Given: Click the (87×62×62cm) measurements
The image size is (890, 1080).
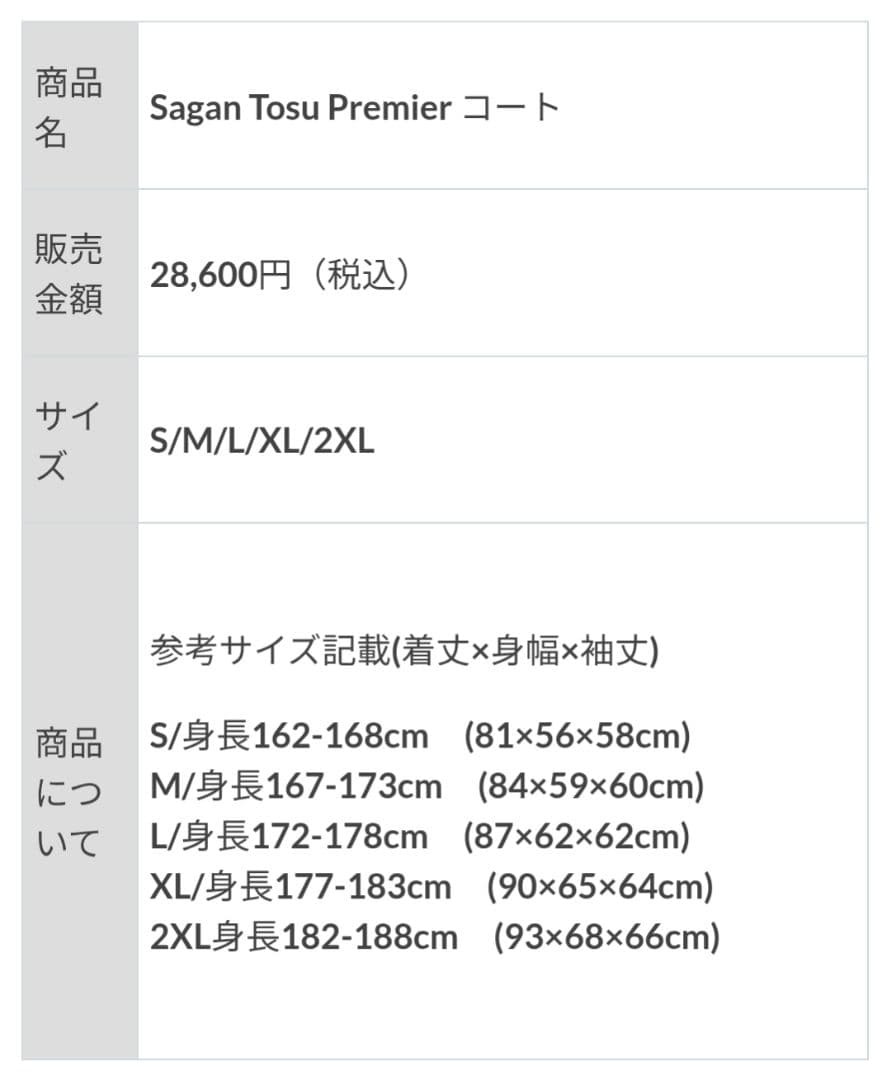Looking at the screenshot, I should (x=577, y=837).
